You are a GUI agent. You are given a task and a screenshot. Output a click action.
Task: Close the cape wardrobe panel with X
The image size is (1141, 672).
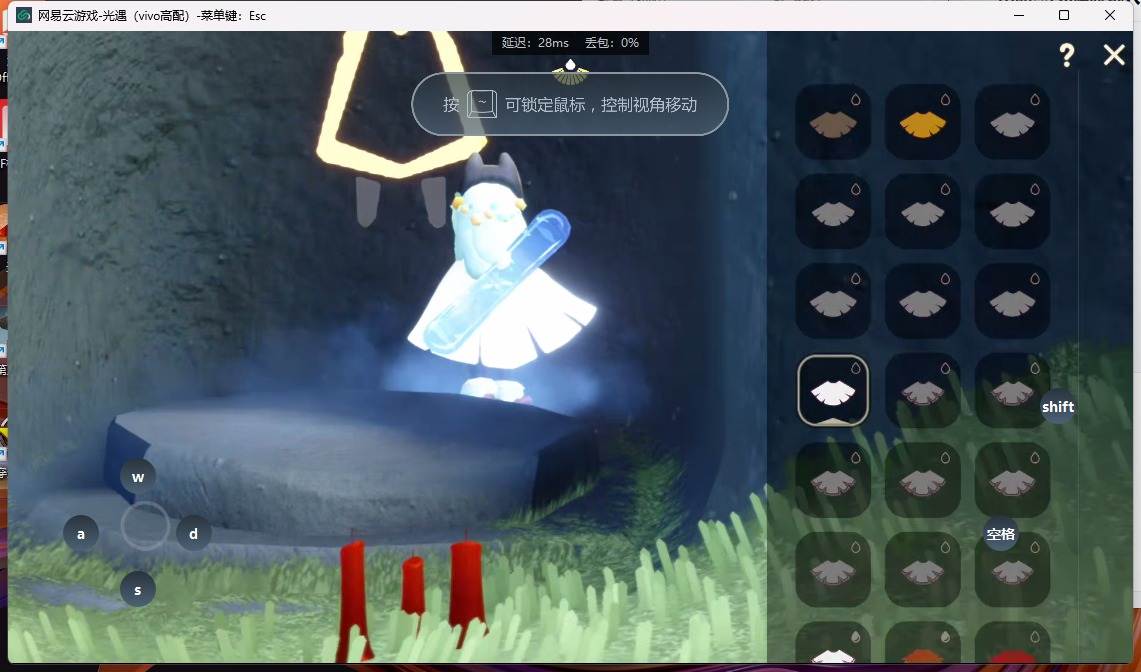(x=1113, y=55)
